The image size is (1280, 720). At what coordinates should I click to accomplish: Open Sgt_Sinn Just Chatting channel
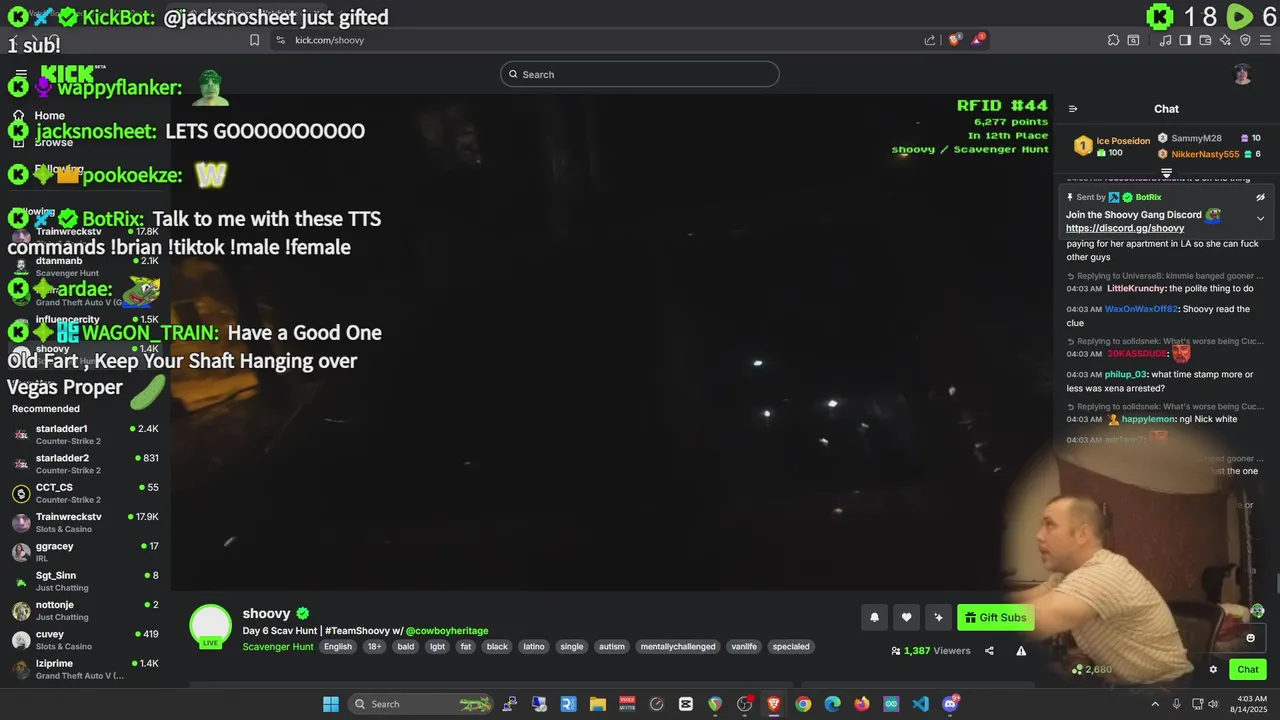[x=85, y=580]
